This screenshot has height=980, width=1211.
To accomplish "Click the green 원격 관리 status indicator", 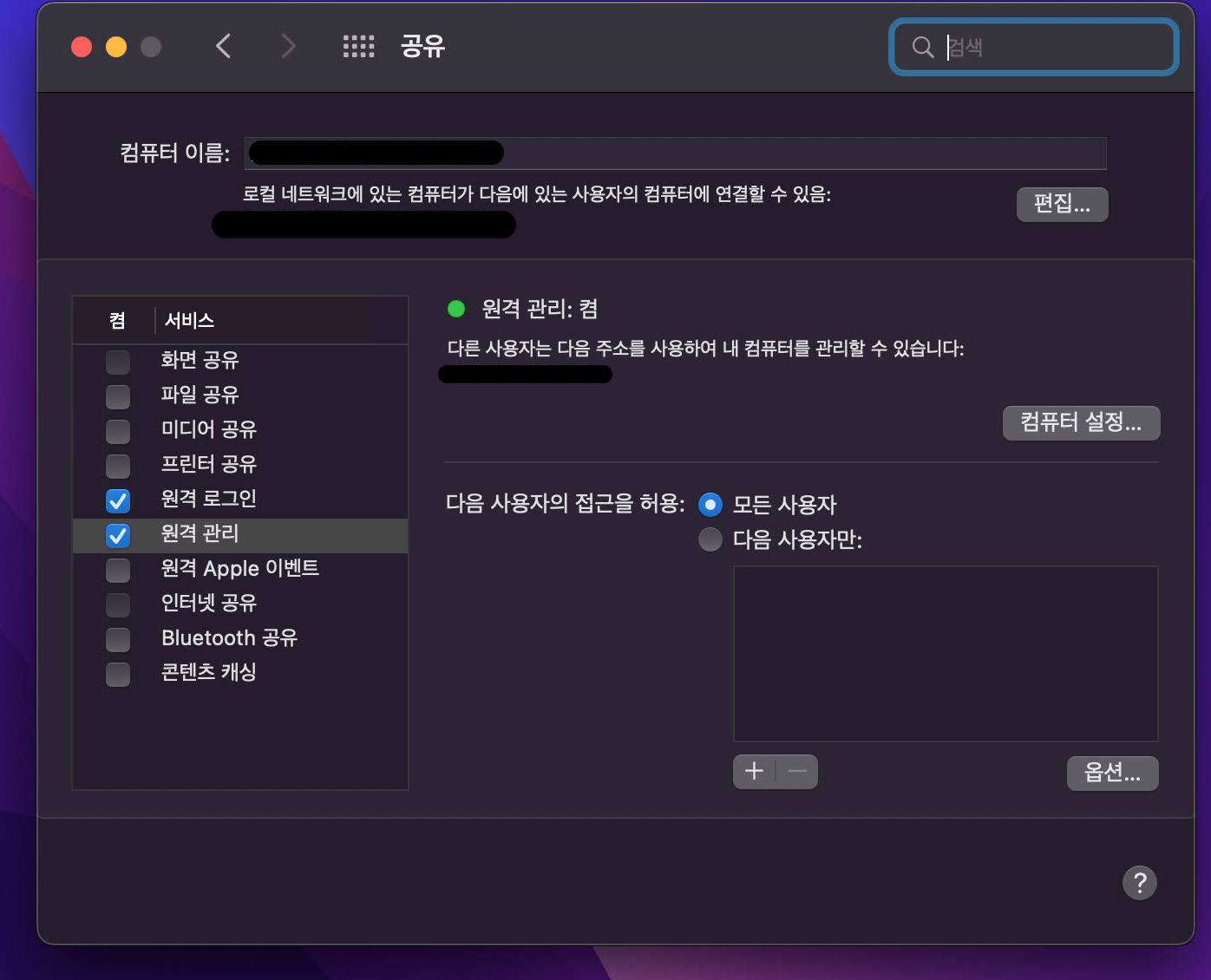I will click(456, 309).
